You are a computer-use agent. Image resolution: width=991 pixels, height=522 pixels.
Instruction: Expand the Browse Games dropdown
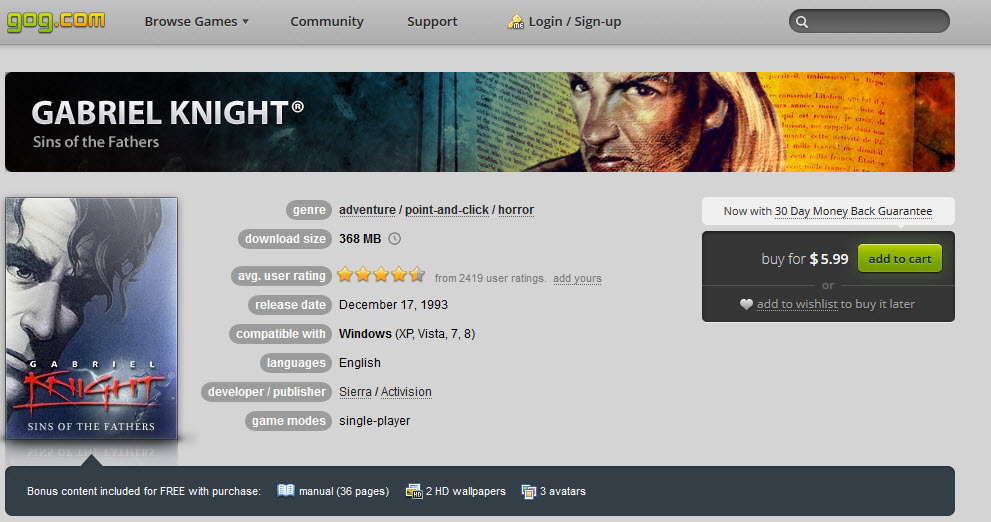pyautogui.click(x=197, y=21)
